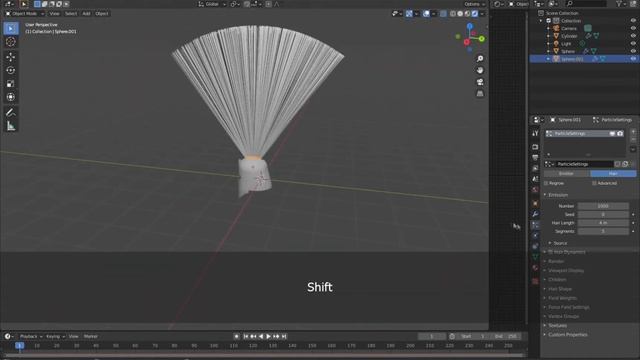This screenshot has width=640, height=360.
Task: Choose the Move tool
Action: tap(11, 57)
